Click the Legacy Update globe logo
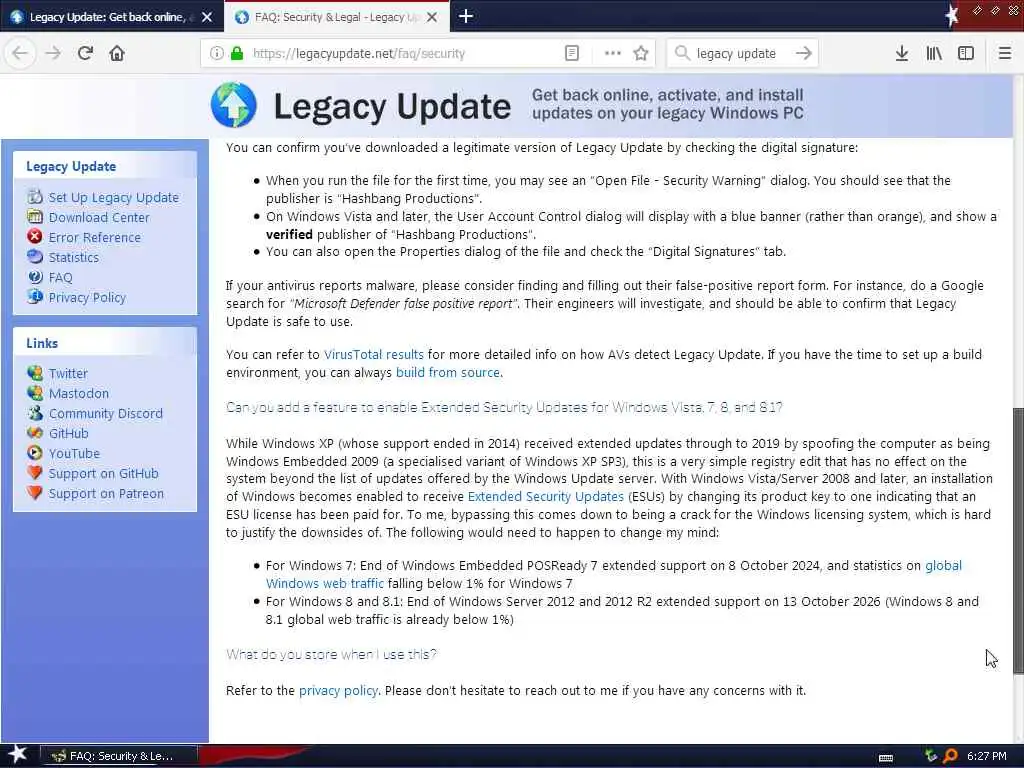 233,104
